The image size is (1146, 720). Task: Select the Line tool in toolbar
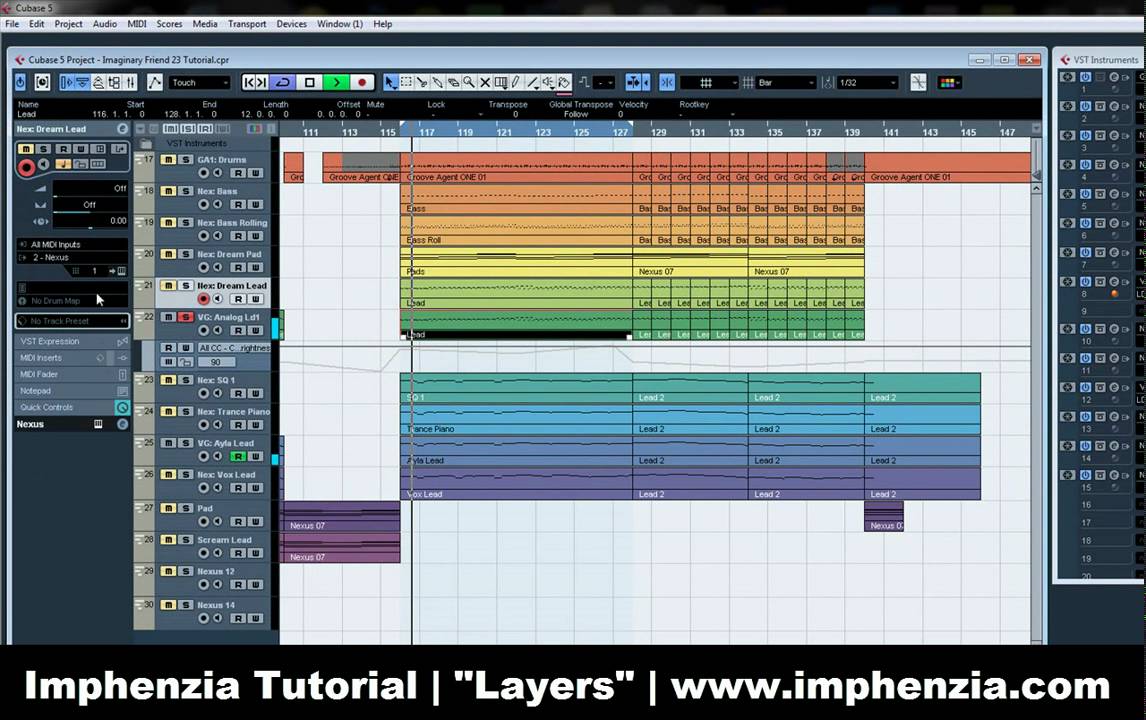[533, 83]
